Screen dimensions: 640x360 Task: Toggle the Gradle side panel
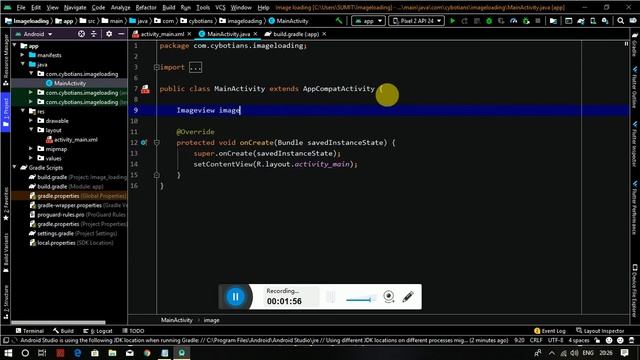635,46
